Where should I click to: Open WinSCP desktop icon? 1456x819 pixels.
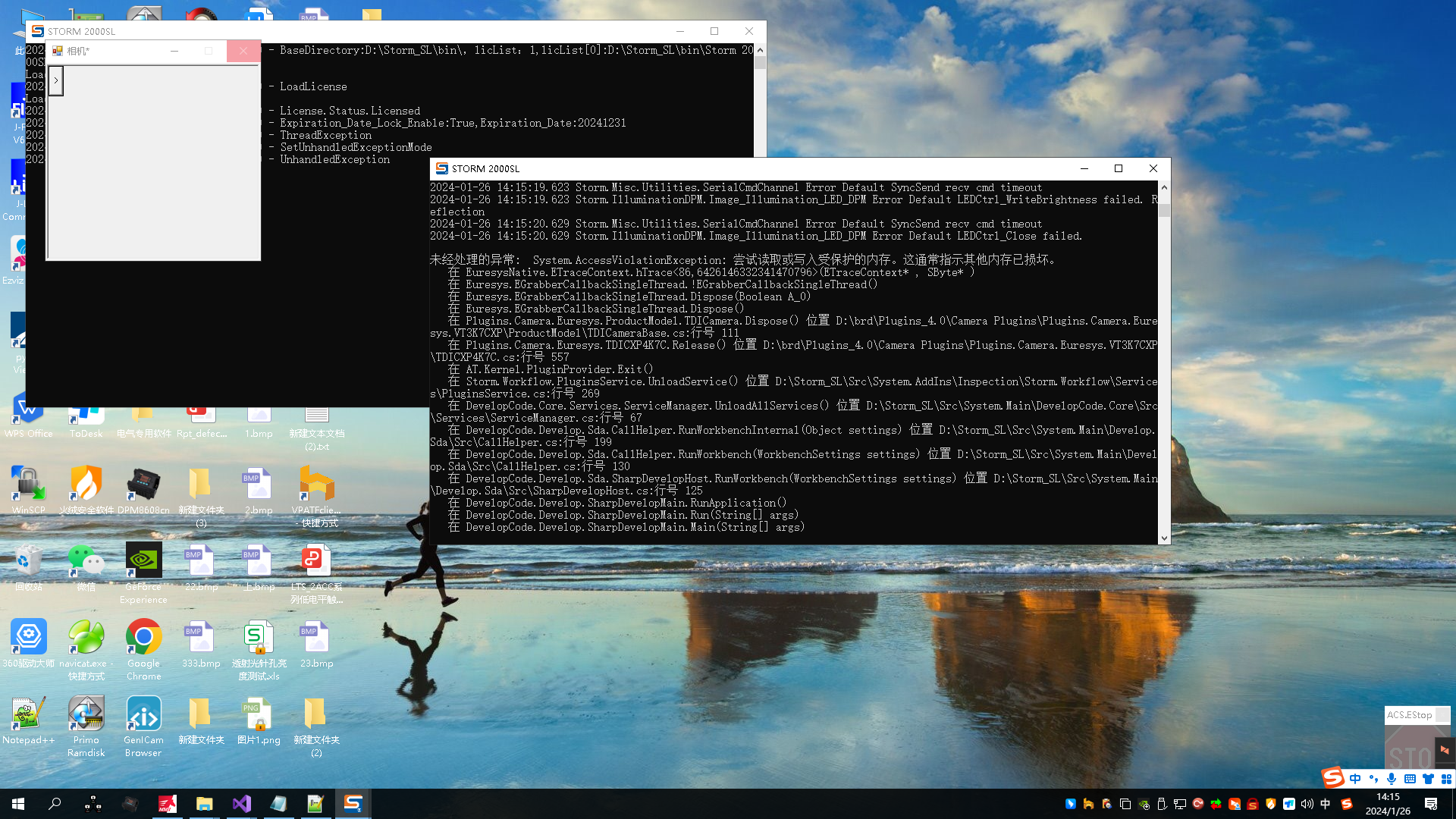29,491
